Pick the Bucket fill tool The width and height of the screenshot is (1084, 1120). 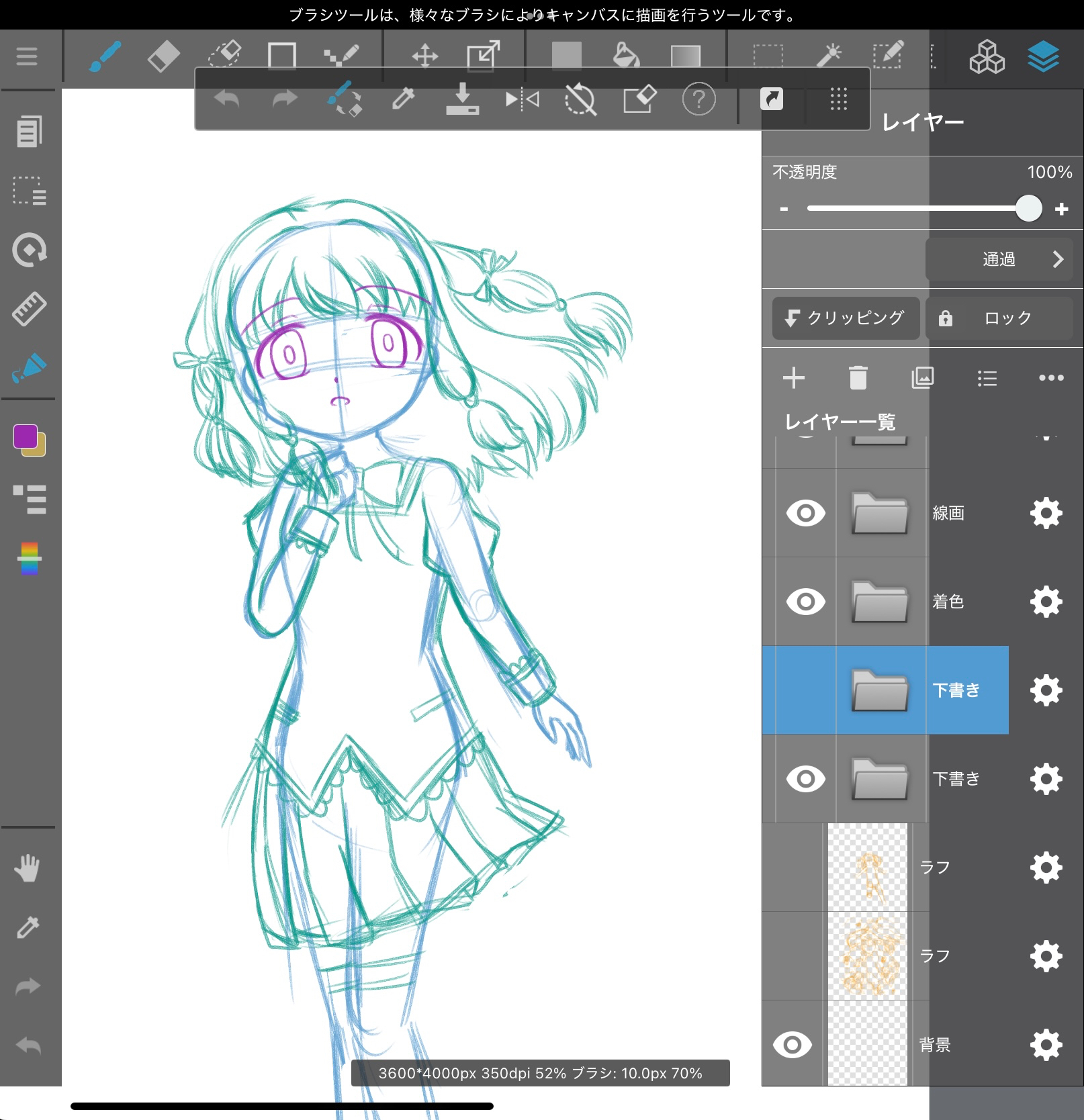(x=626, y=56)
